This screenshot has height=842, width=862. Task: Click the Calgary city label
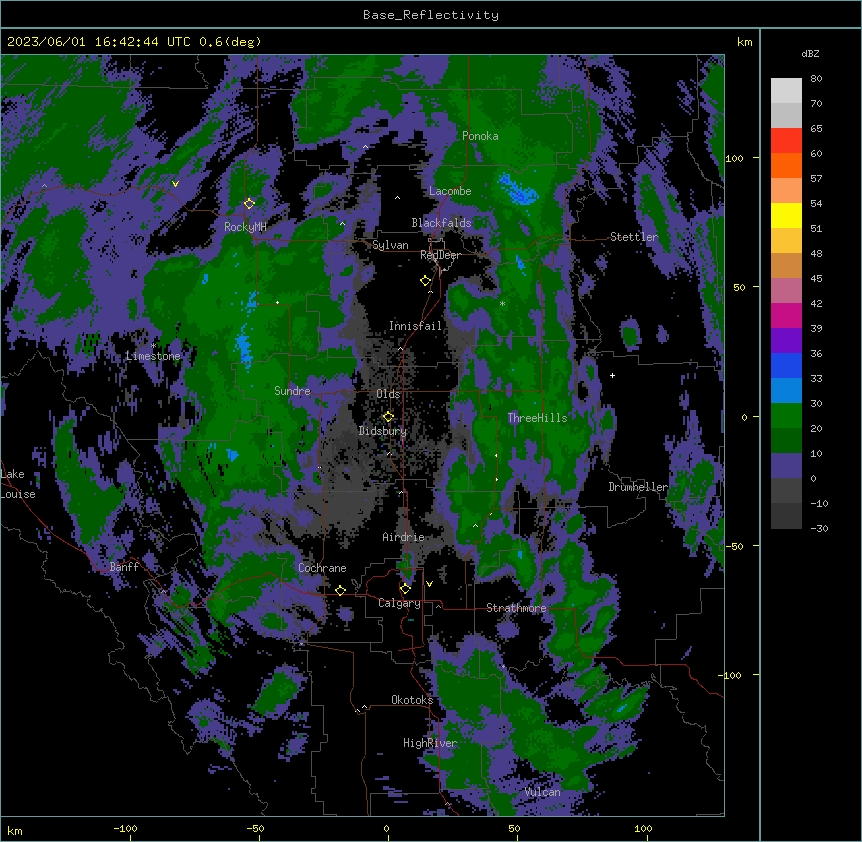[399, 603]
